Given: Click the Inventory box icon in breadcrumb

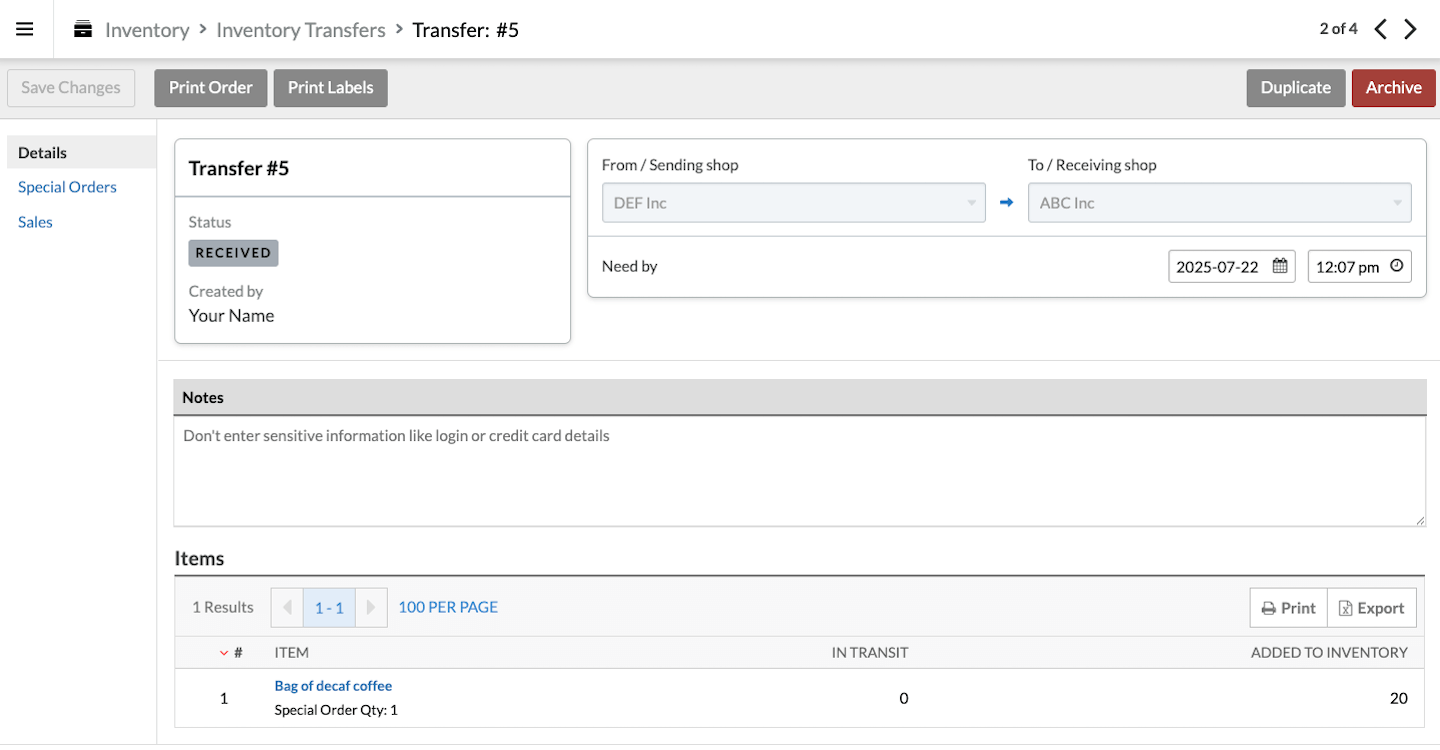Looking at the screenshot, I should pos(83,29).
